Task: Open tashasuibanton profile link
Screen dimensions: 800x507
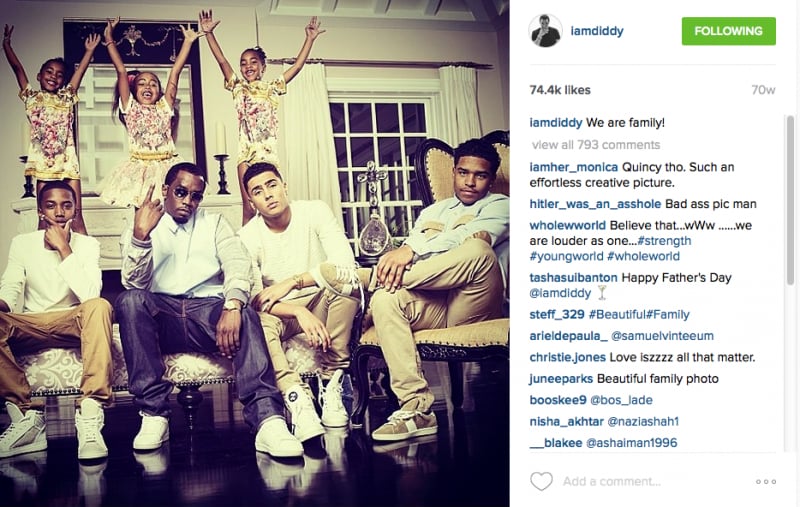Action: [x=573, y=277]
